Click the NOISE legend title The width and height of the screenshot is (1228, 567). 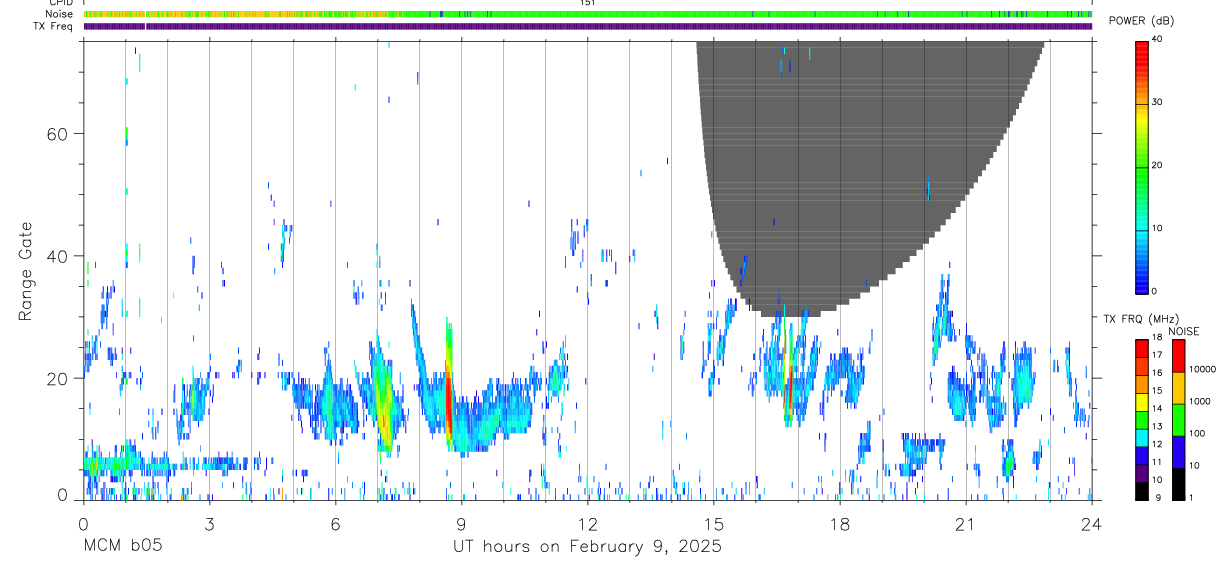point(1184,331)
